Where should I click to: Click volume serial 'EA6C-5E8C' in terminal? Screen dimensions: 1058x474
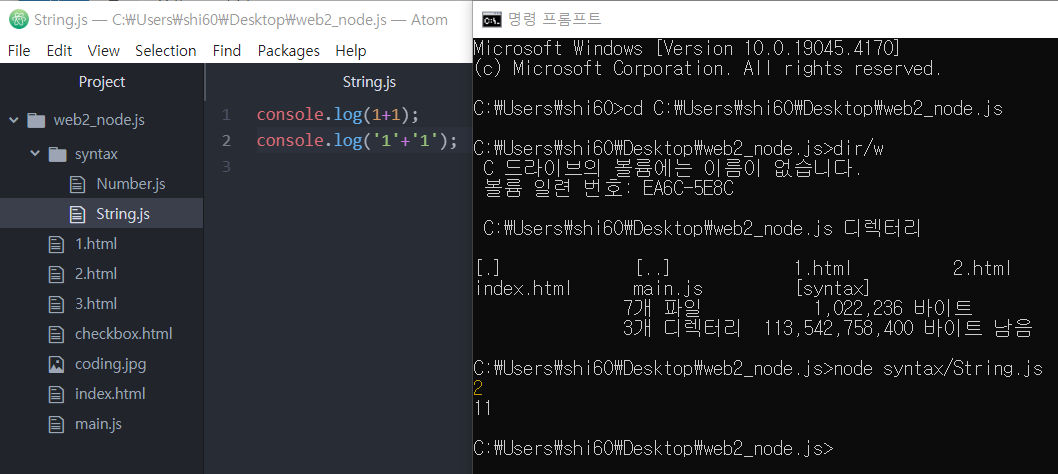coord(688,189)
